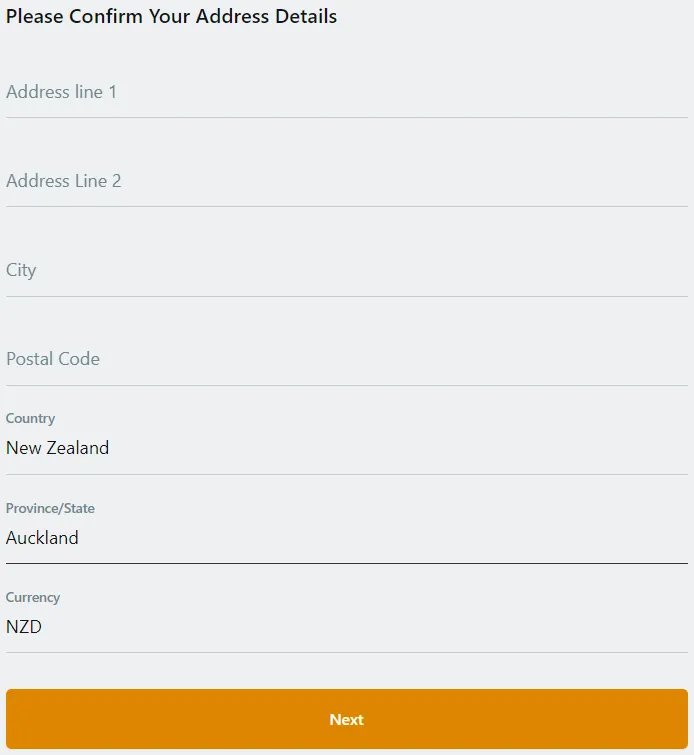Click the NZD currency value
694x755 pixels.
click(24, 627)
